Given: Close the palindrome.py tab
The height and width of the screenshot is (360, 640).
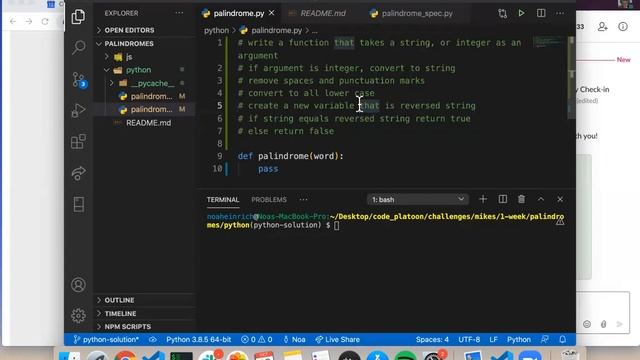Looking at the screenshot, I should [271, 13].
